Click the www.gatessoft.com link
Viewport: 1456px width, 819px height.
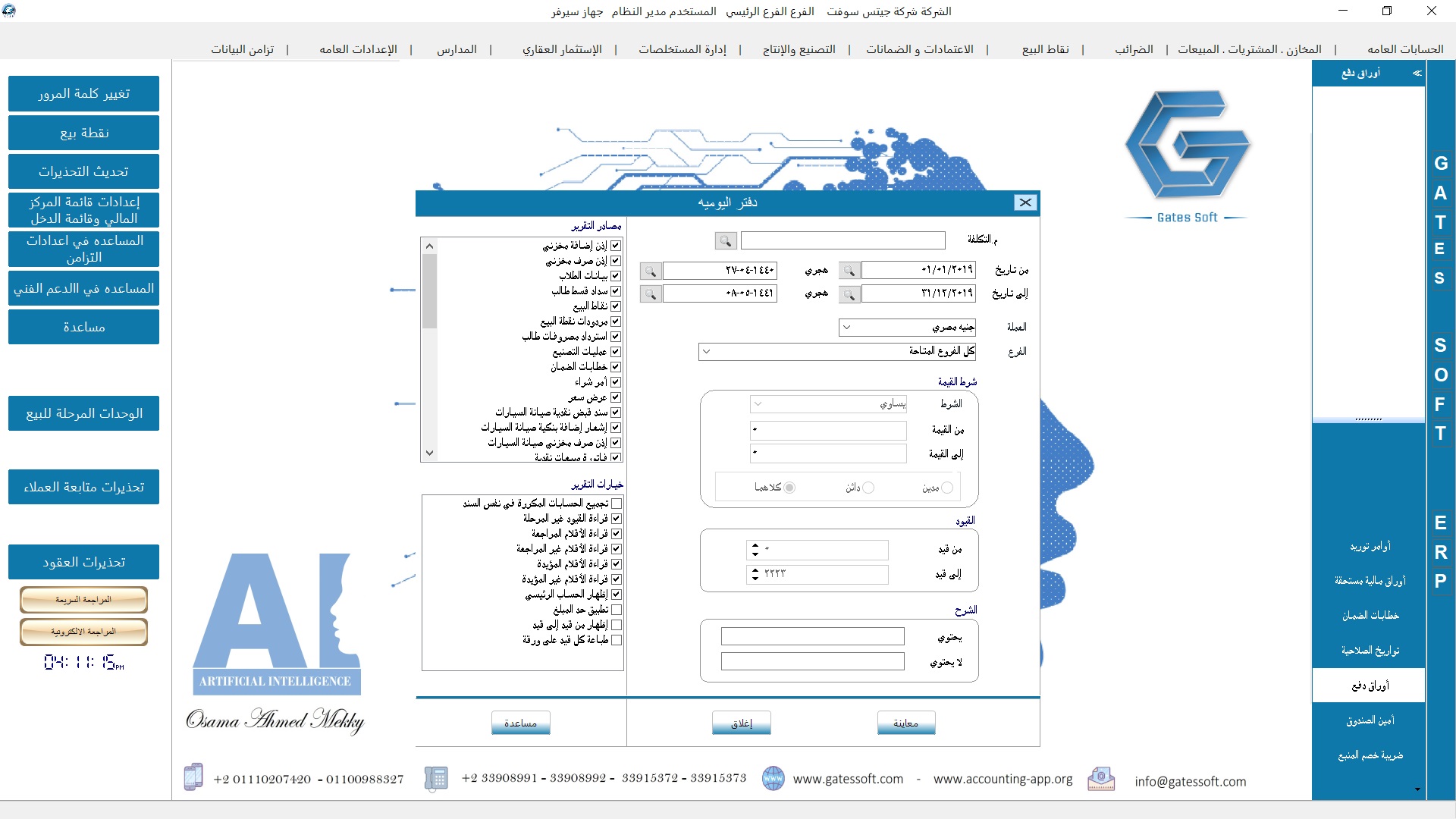point(848,780)
